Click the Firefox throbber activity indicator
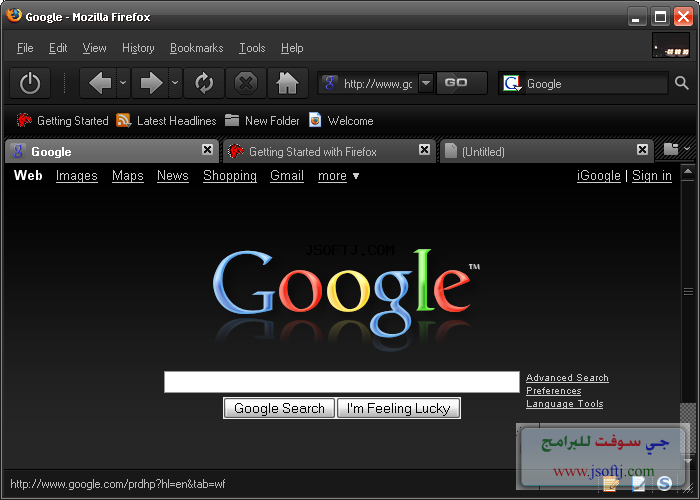This screenshot has height=500, width=700. click(x=671, y=45)
